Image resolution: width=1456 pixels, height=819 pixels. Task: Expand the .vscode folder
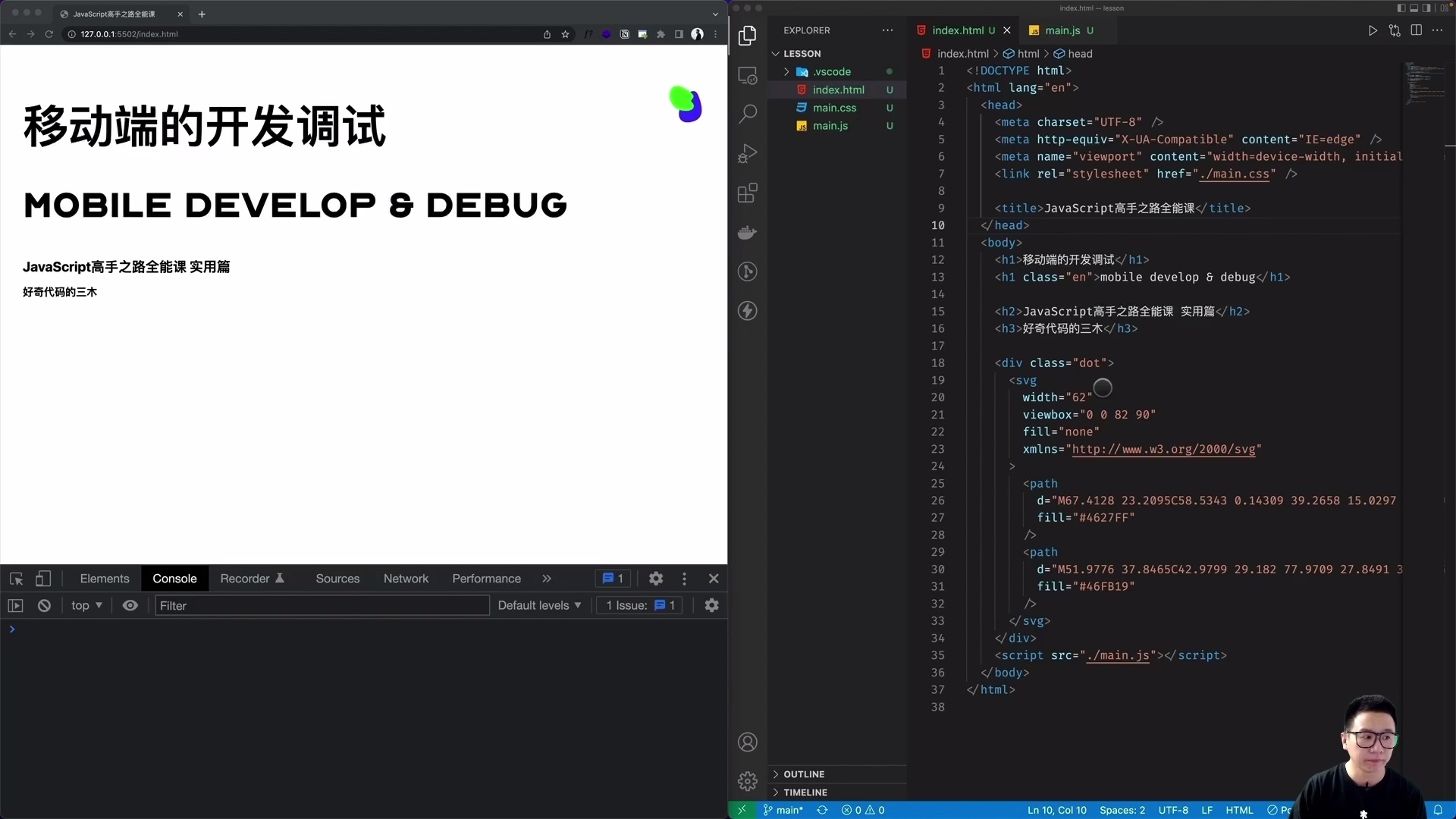tap(787, 71)
